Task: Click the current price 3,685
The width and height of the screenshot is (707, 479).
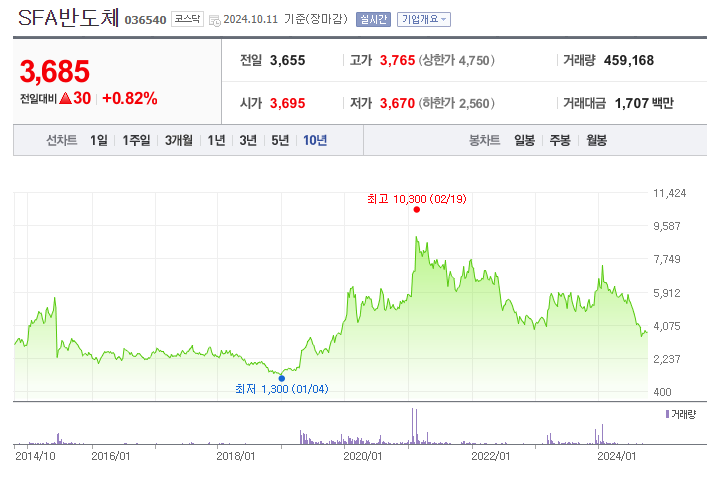Action: (55, 71)
